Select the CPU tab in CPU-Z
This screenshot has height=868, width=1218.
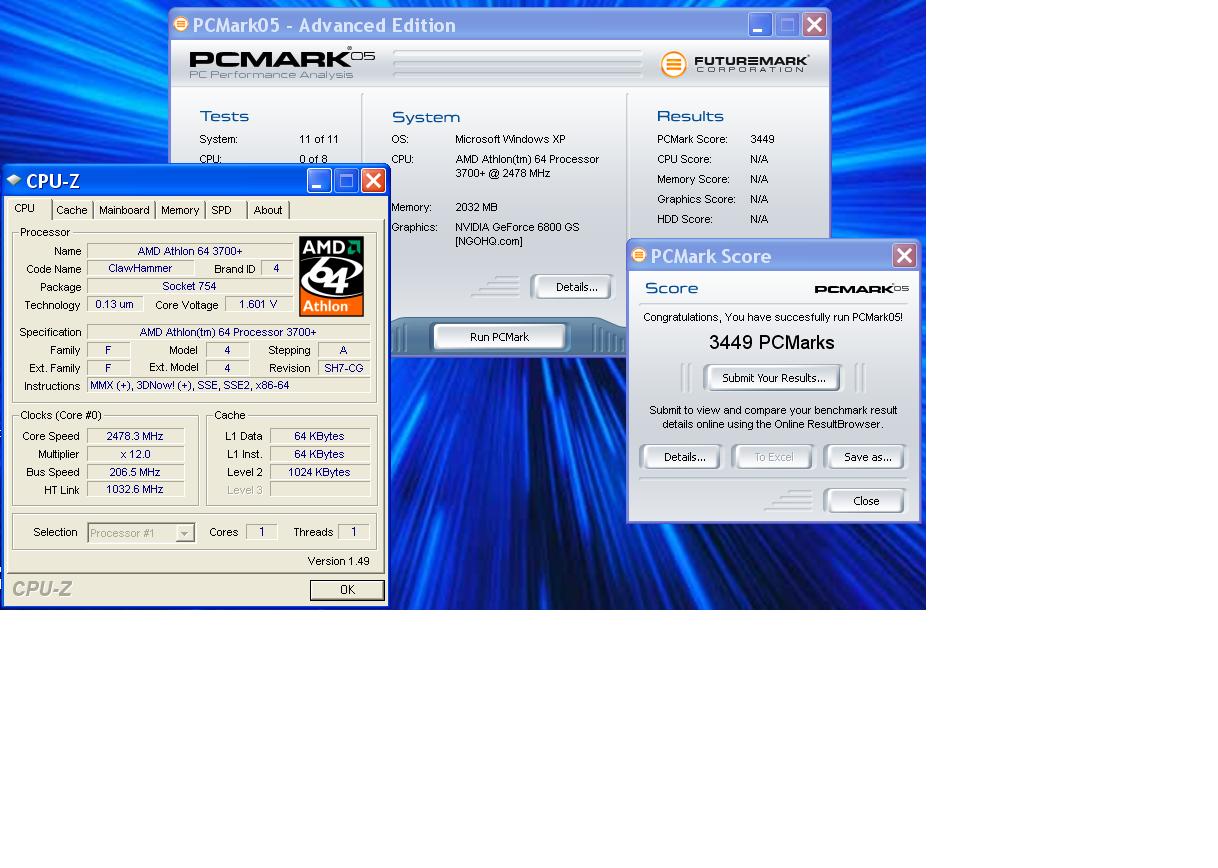pos(25,208)
